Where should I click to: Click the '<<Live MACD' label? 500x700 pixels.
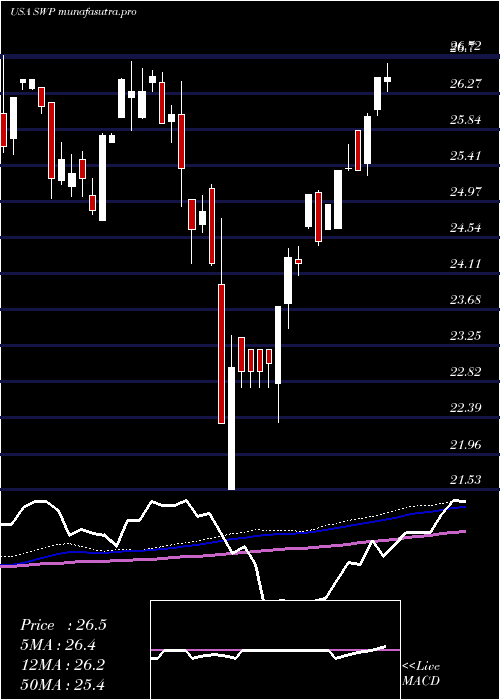(x=421, y=674)
